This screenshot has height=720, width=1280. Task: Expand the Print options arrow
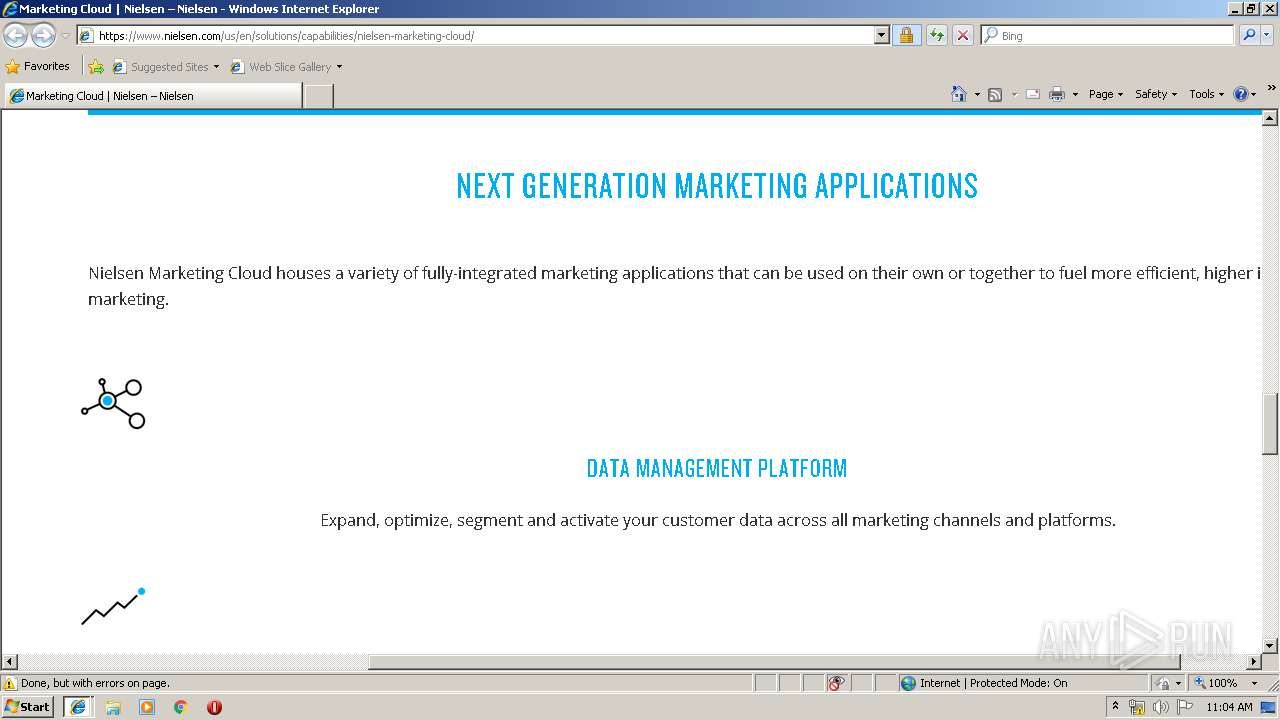(1075, 94)
